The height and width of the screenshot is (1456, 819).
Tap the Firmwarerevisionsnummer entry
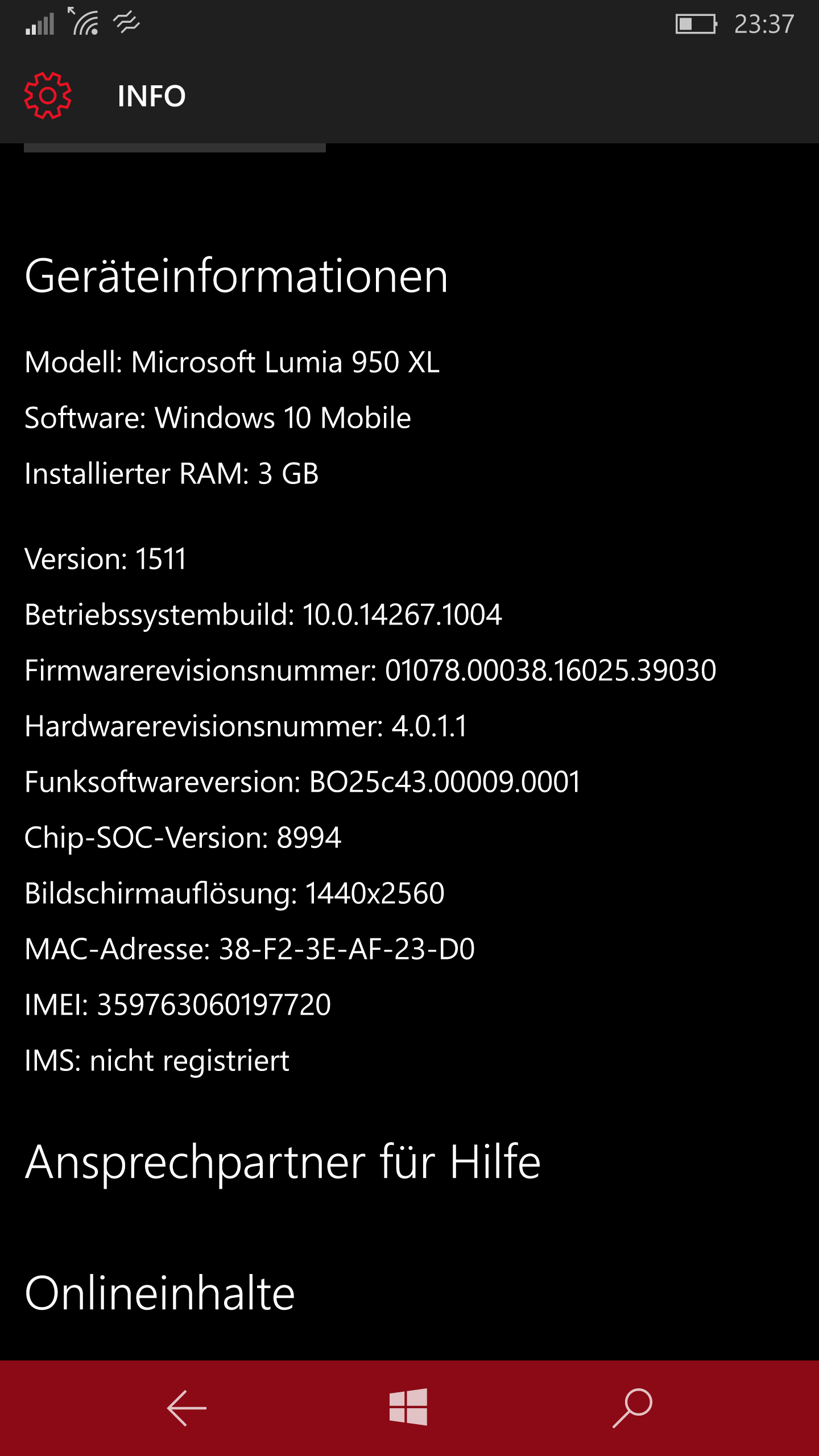click(370, 671)
